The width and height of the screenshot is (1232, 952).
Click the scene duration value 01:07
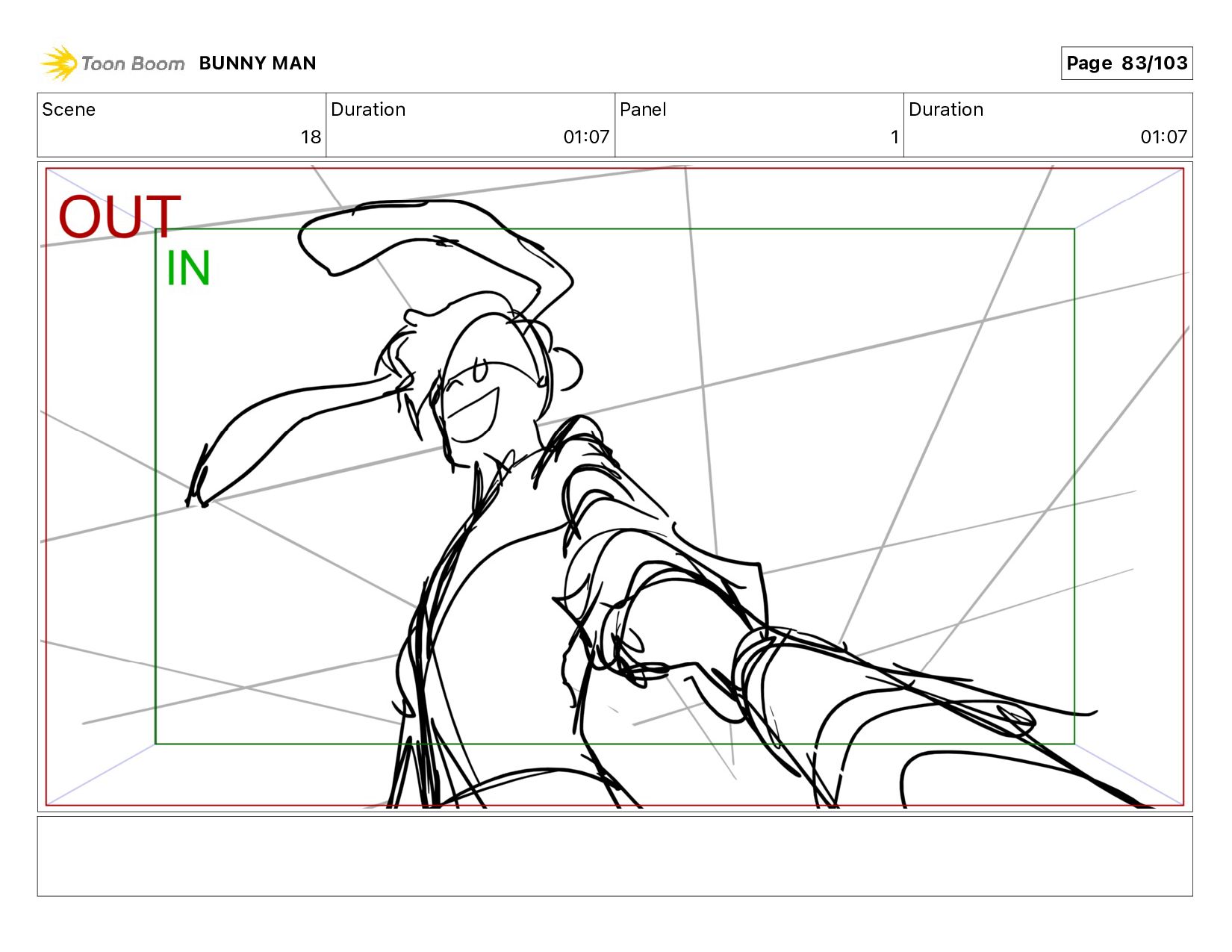pos(586,137)
